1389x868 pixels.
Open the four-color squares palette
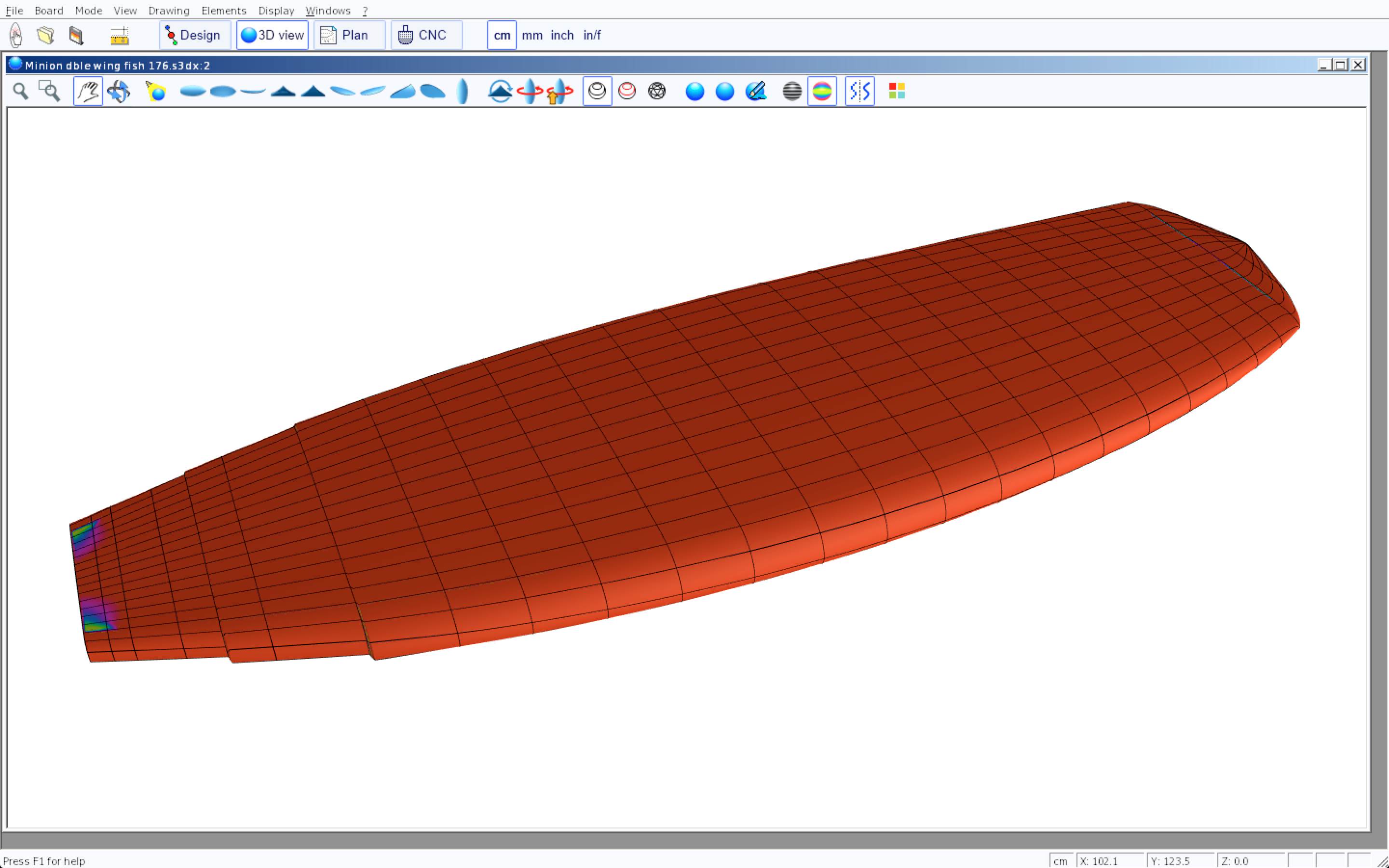click(x=897, y=91)
